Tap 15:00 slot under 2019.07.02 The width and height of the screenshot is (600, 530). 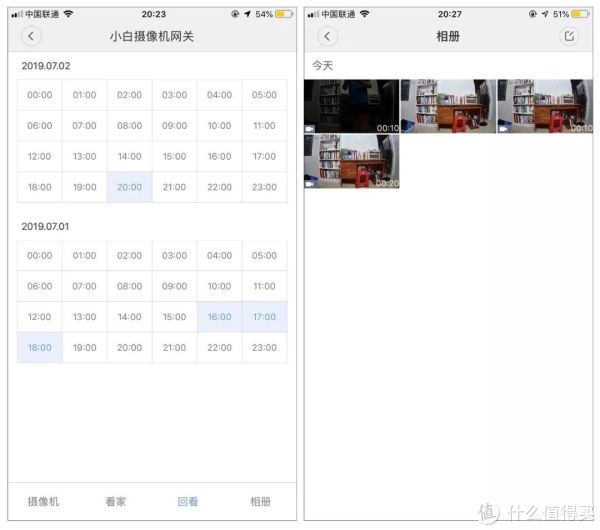click(x=174, y=156)
